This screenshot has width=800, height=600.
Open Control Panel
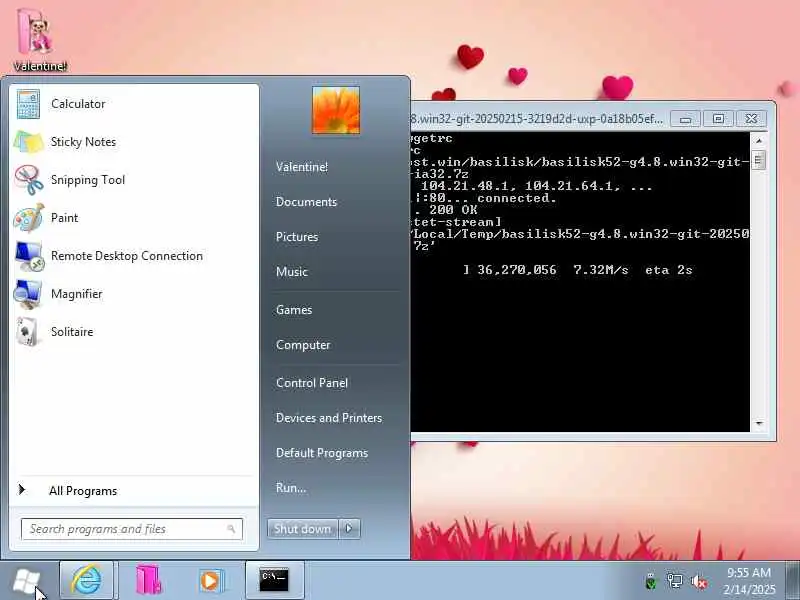pyautogui.click(x=312, y=383)
